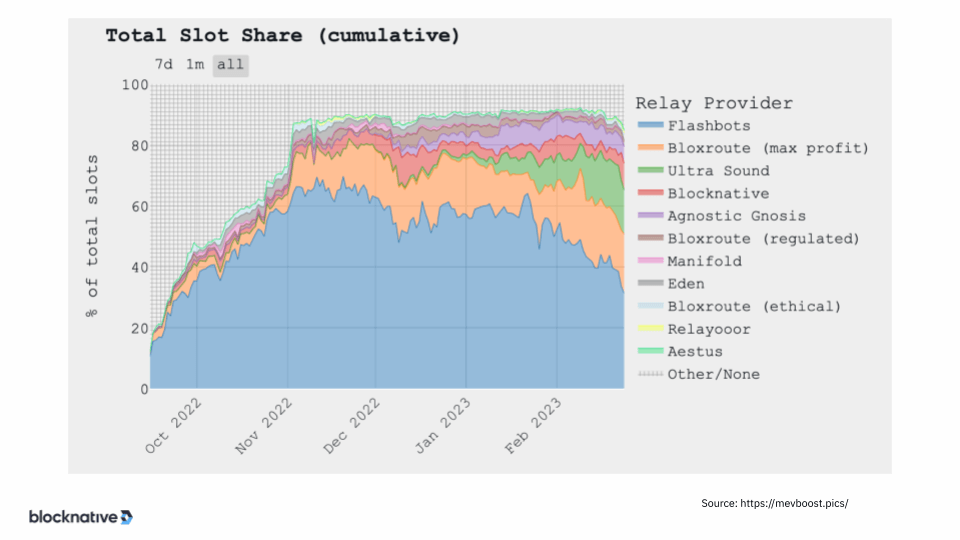Click the Agnostic Gnosis purple swatch
The width and height of the screenshot is (960, 540).
[x=650, y=216]
